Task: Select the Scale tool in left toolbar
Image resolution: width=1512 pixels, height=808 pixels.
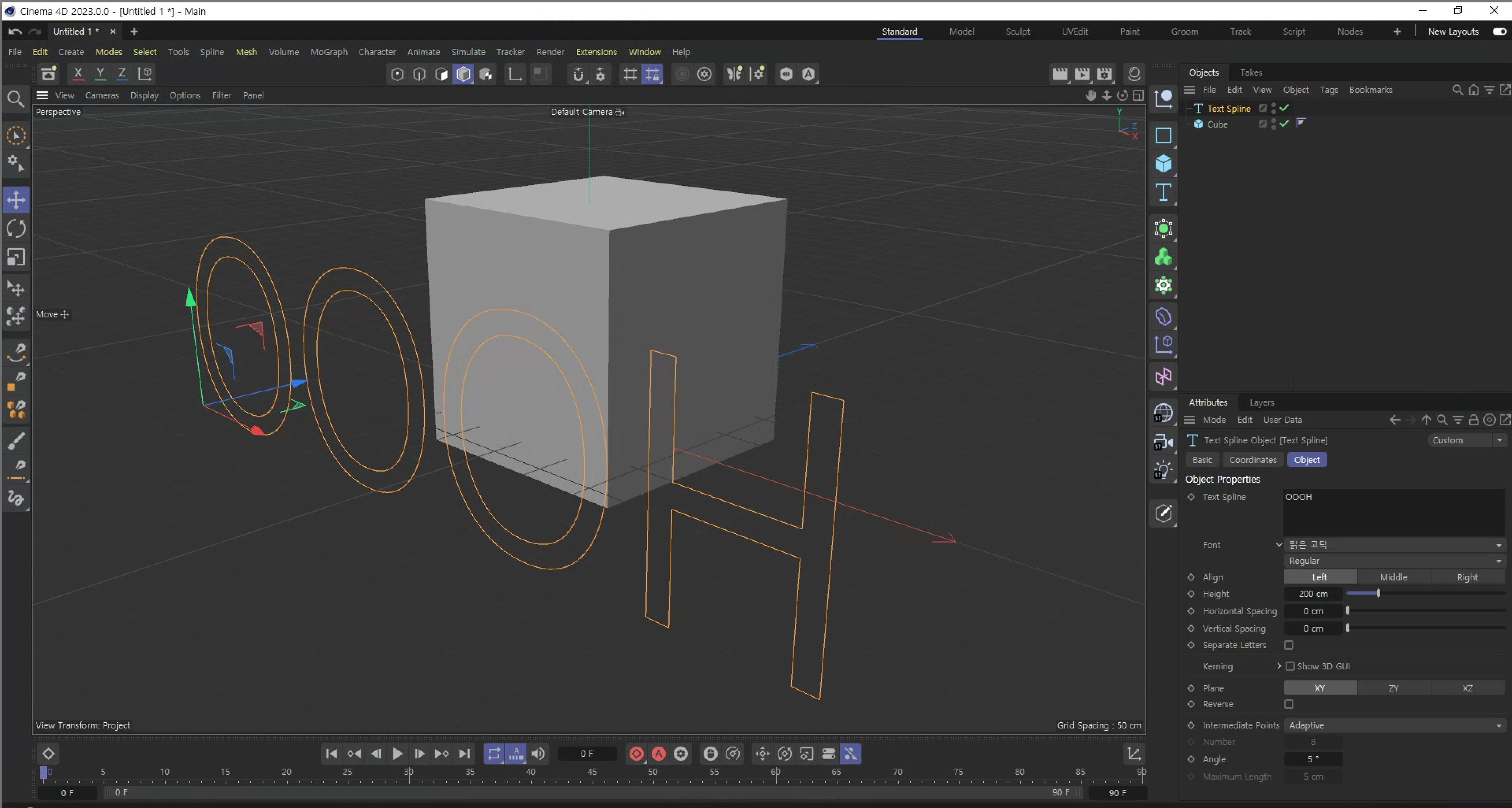Action: (x=16, y=258)
